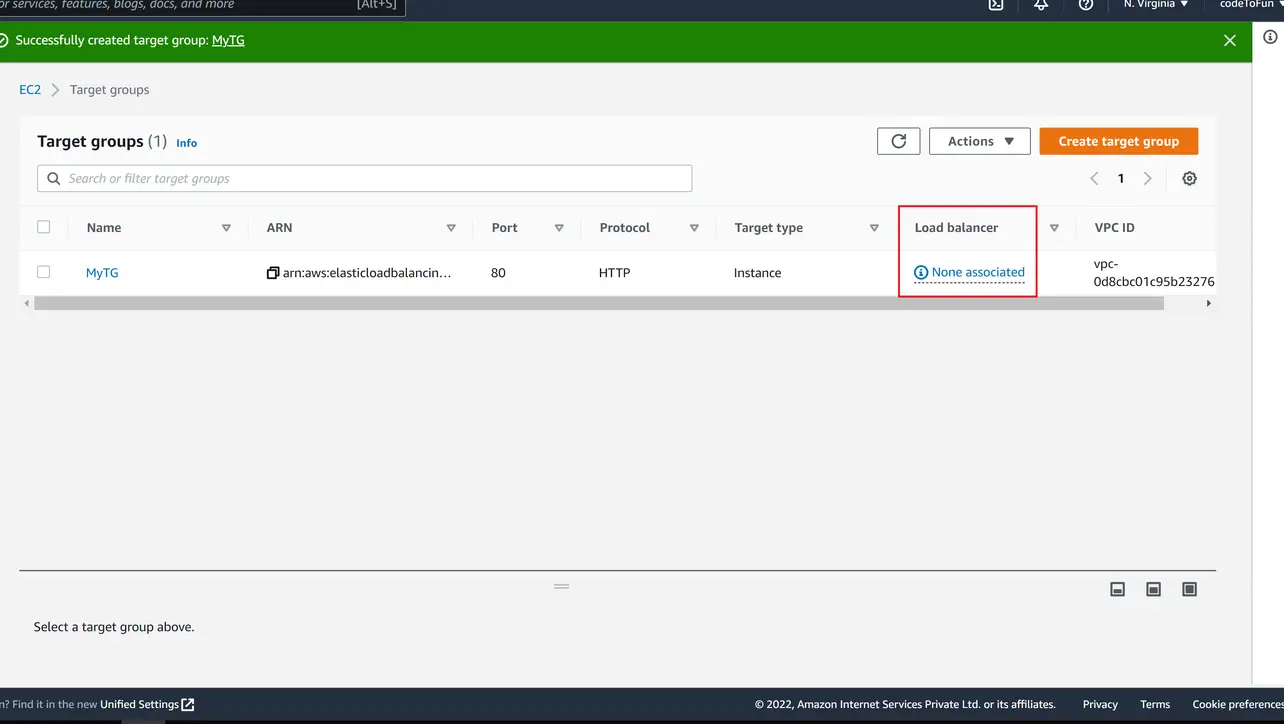Go to next page arrow

(1147, 179)
